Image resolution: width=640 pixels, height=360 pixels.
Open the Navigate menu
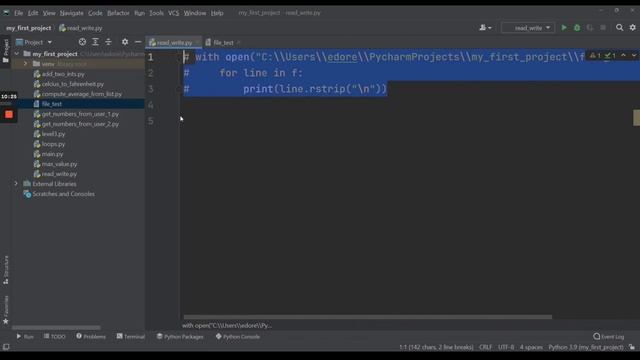pos(71,13)
